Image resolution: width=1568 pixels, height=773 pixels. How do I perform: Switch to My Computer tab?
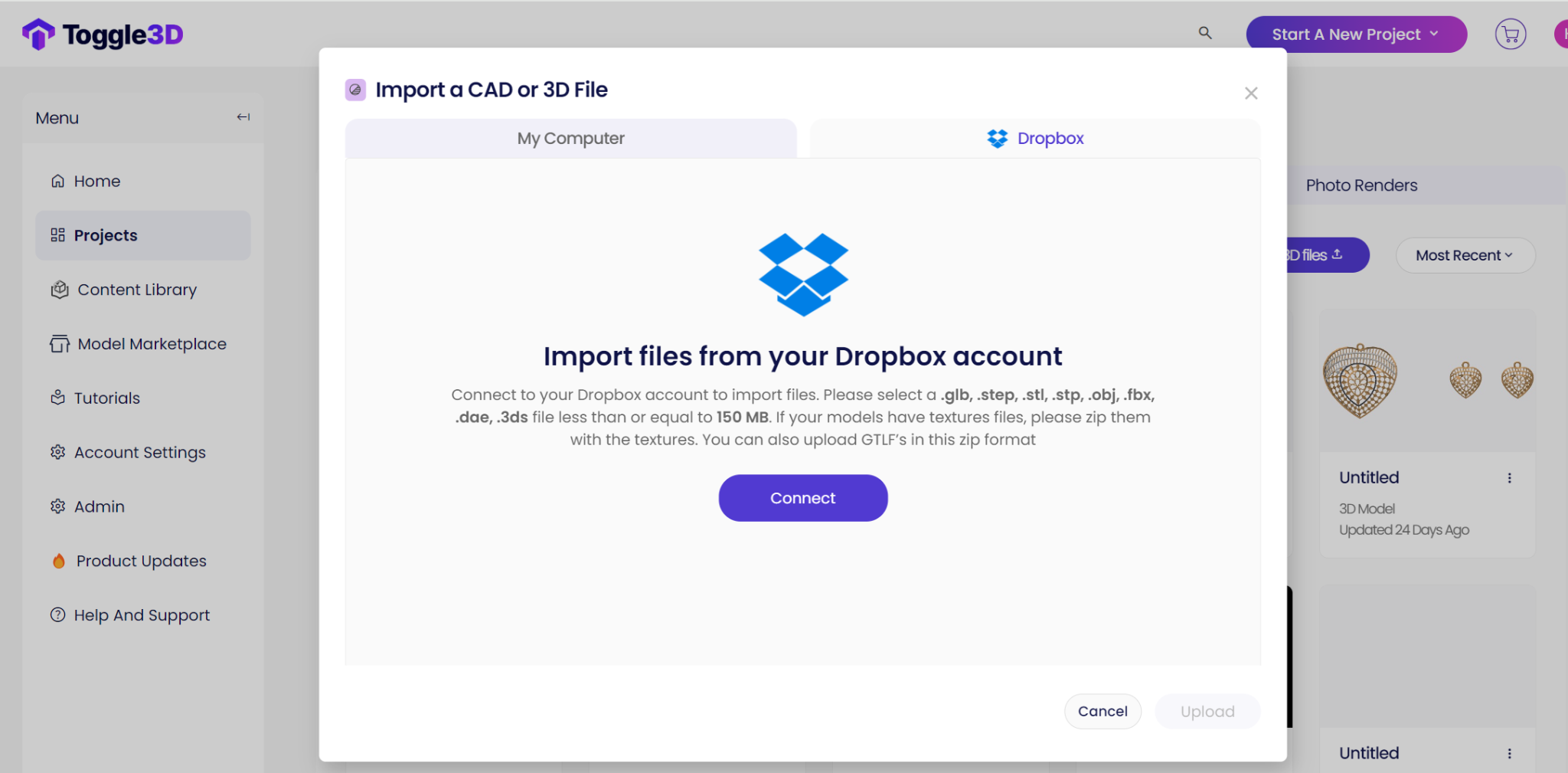570,139
